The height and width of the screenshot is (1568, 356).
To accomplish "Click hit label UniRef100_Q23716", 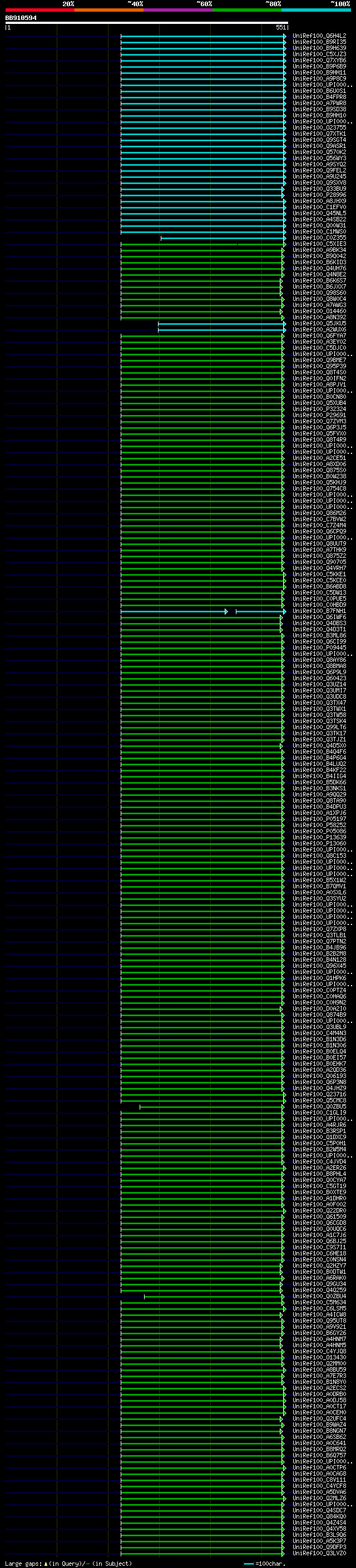I will coord(319,1094).
